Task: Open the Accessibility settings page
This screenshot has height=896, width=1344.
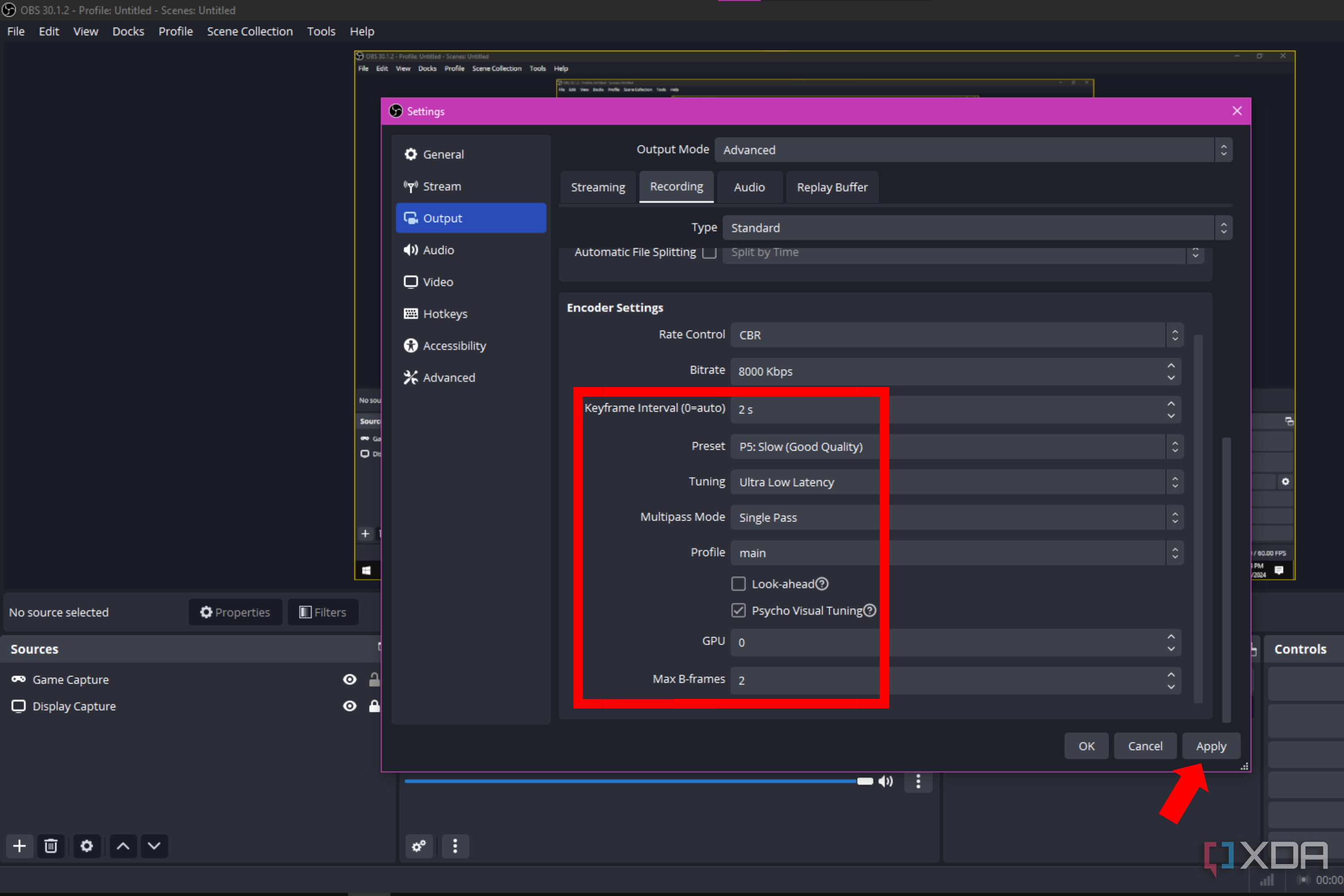Action: [454, 345]
